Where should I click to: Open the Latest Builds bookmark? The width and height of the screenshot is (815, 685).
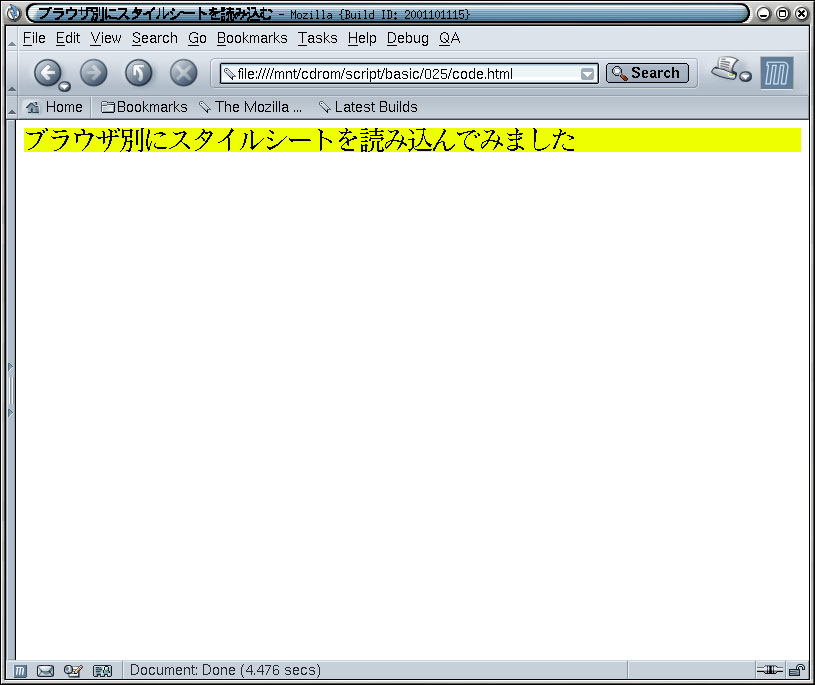(x=369, y=107)
